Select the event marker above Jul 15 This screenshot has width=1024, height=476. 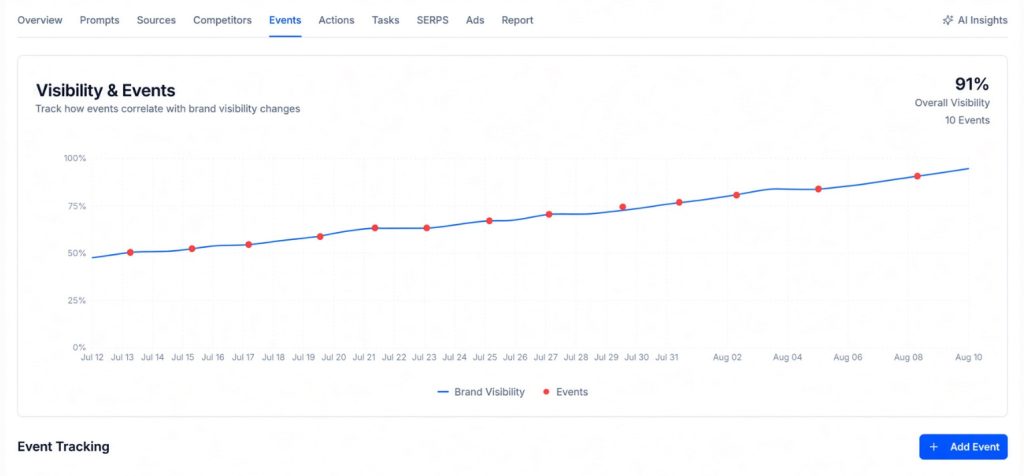click(x=192, y=249)
